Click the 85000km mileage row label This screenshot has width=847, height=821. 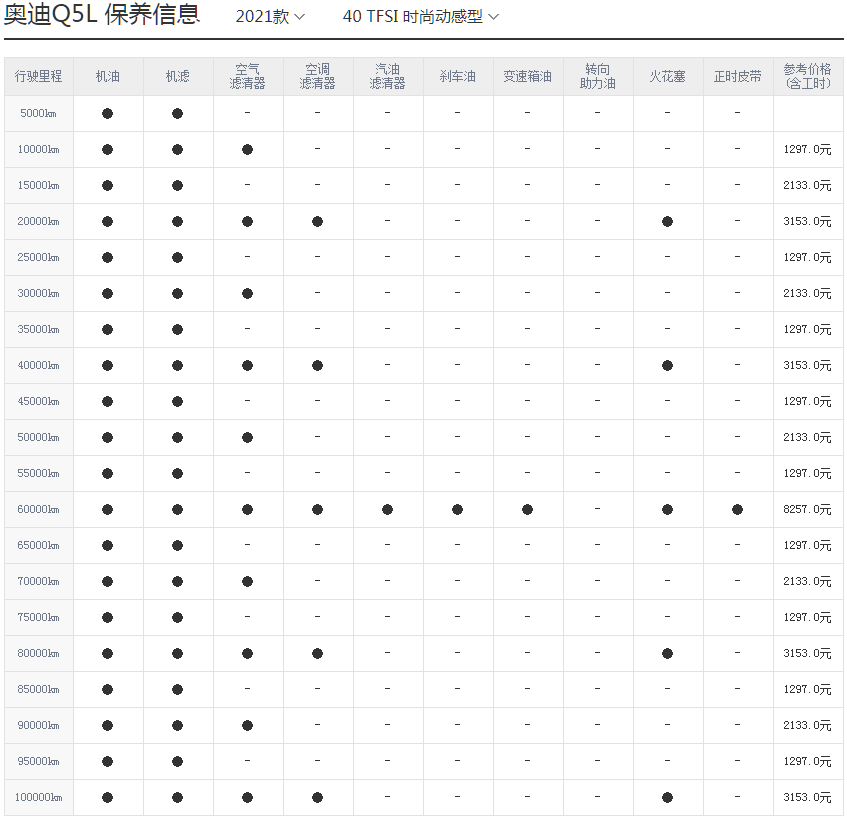pos(38,690)
